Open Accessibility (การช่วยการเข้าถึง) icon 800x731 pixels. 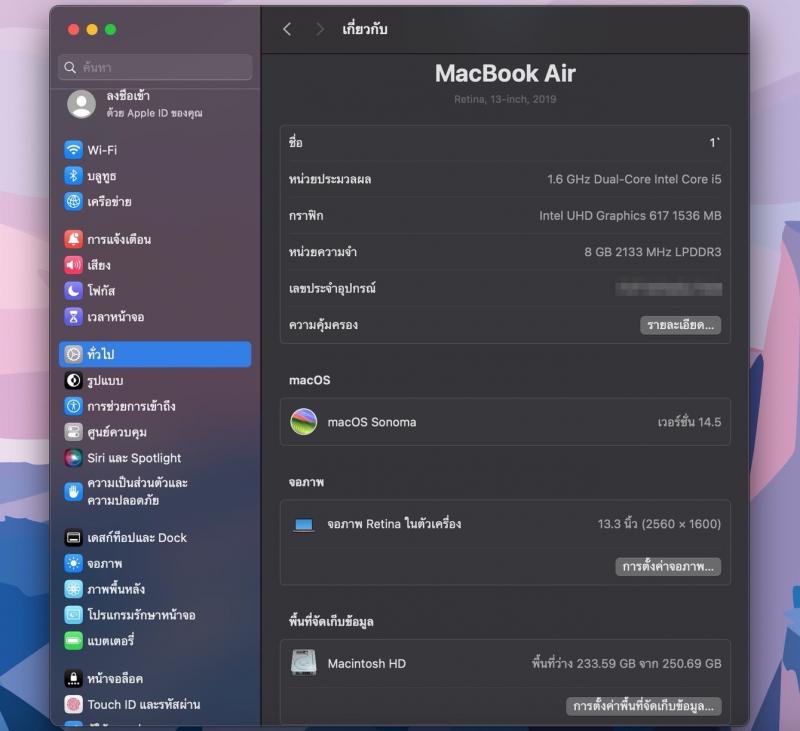point(73,406)
